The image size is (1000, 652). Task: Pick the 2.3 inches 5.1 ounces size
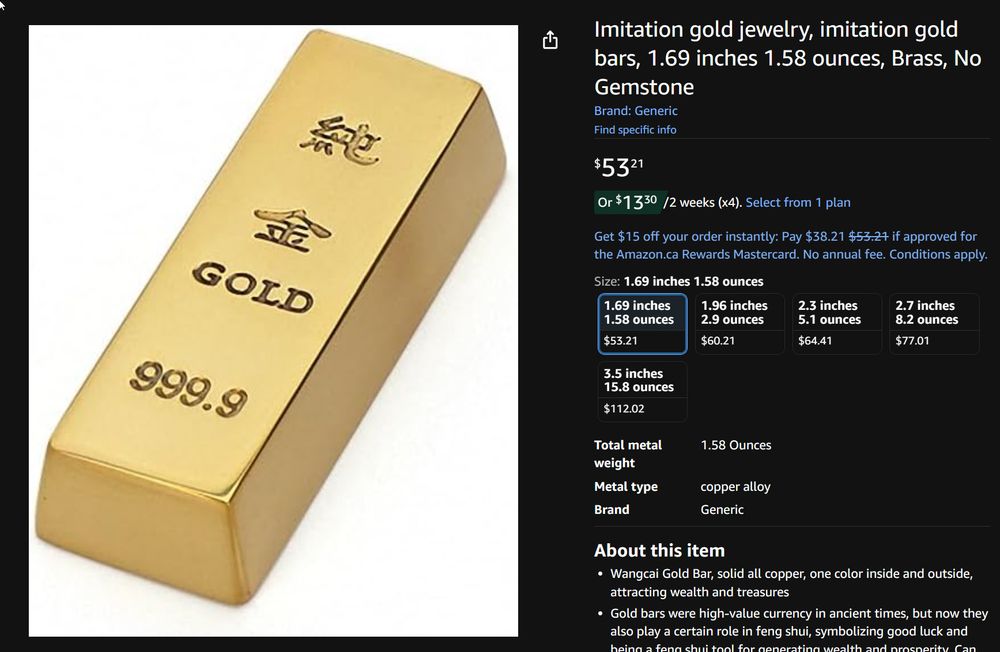point(837,323)
